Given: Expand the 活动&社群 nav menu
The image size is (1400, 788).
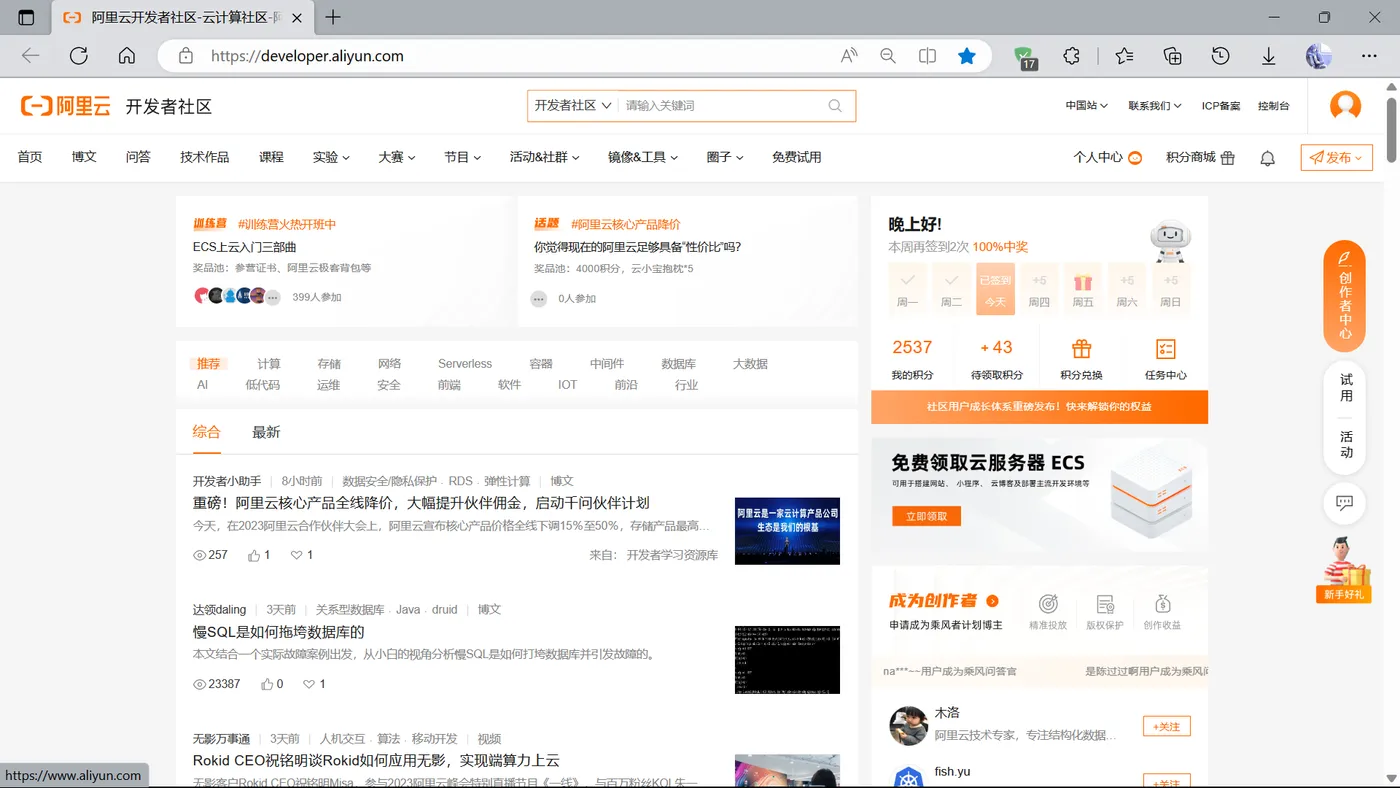Looking at the screenshot, I should (x=544, y=157).
